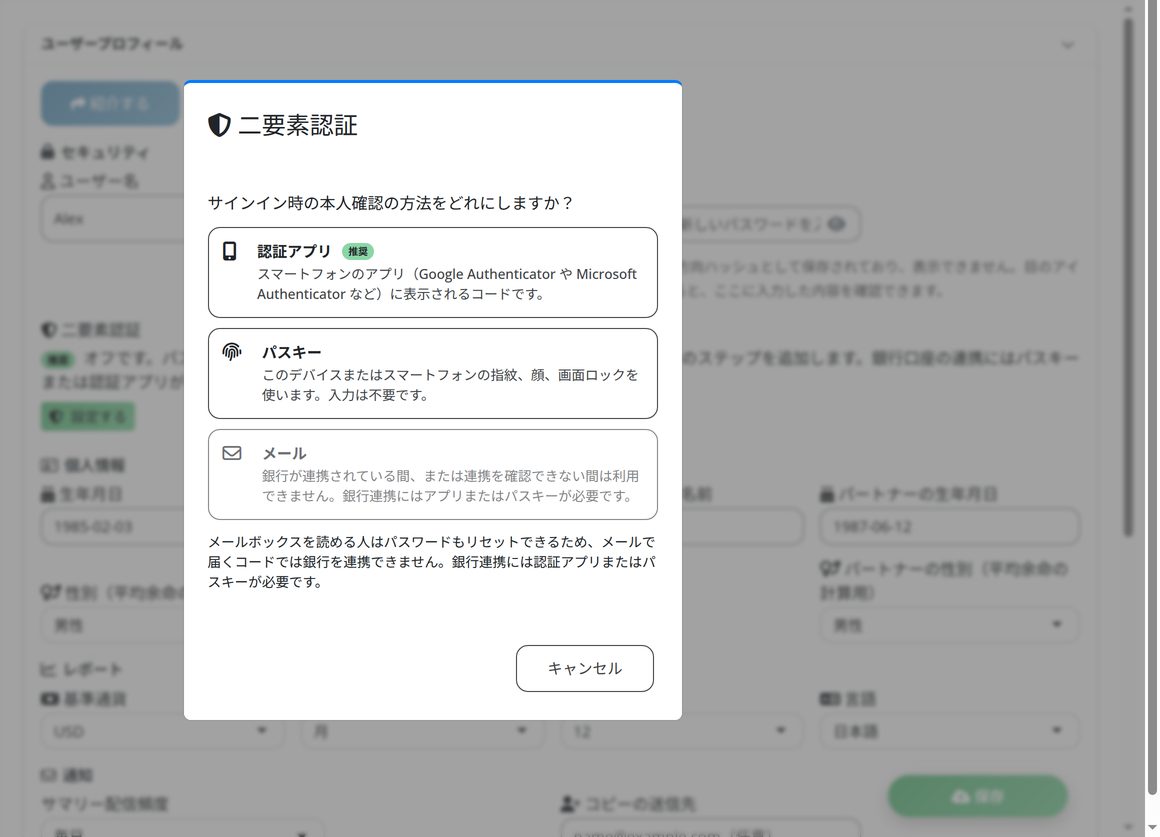Image resolution: width=1160 pixels, height=837 pixels.
Task: Click the smartphone icon in 認証アプリ option
Action: click(230, 251)
